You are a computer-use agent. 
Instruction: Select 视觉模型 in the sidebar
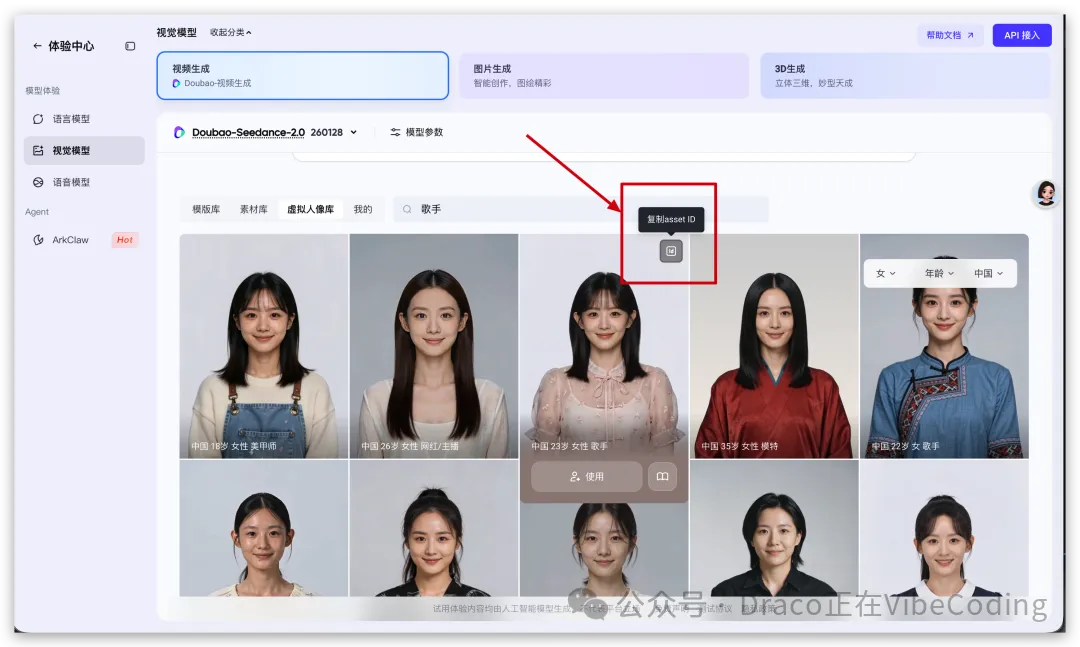84,150
